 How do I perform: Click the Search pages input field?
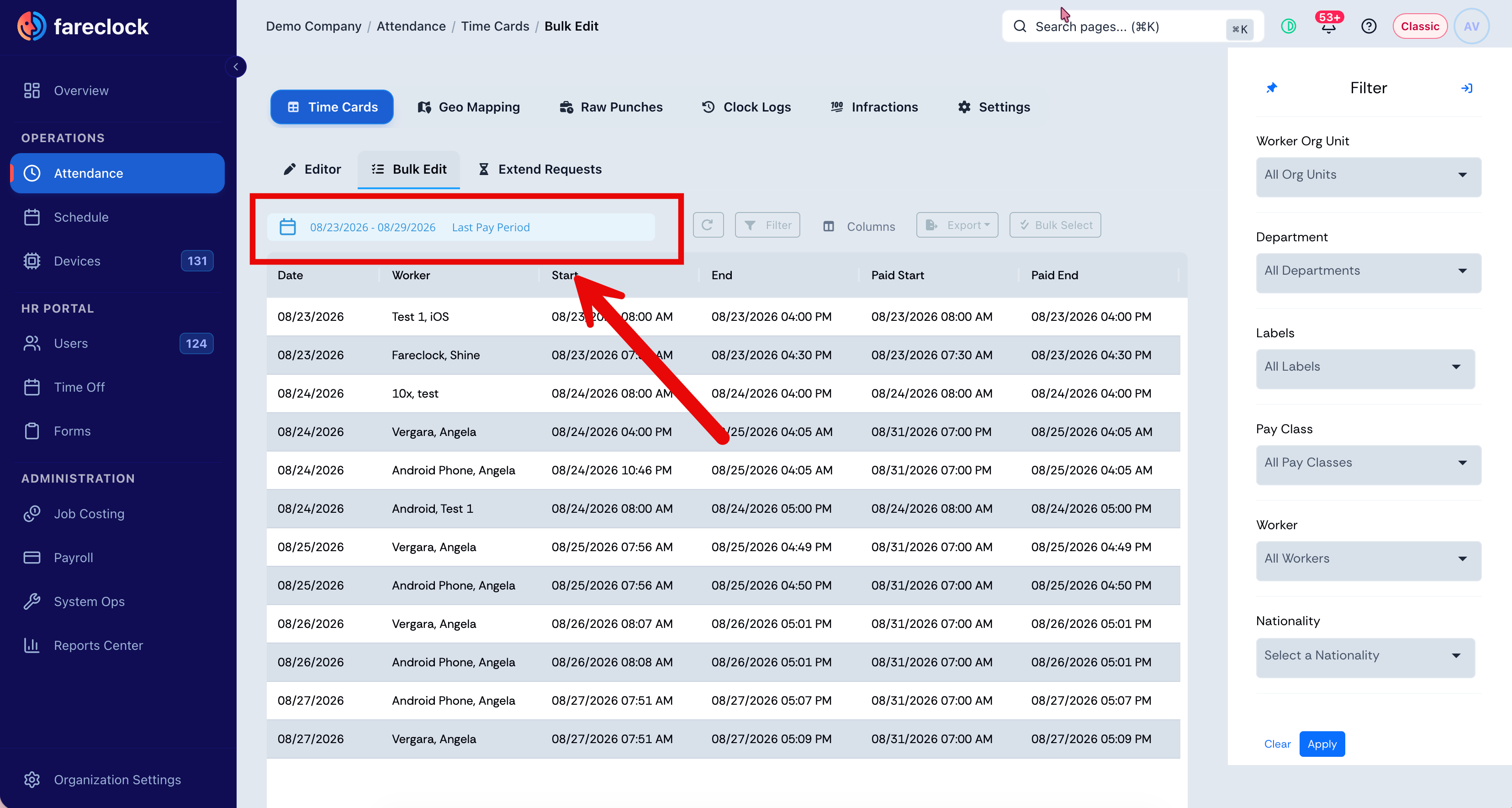pos(1133,27)
